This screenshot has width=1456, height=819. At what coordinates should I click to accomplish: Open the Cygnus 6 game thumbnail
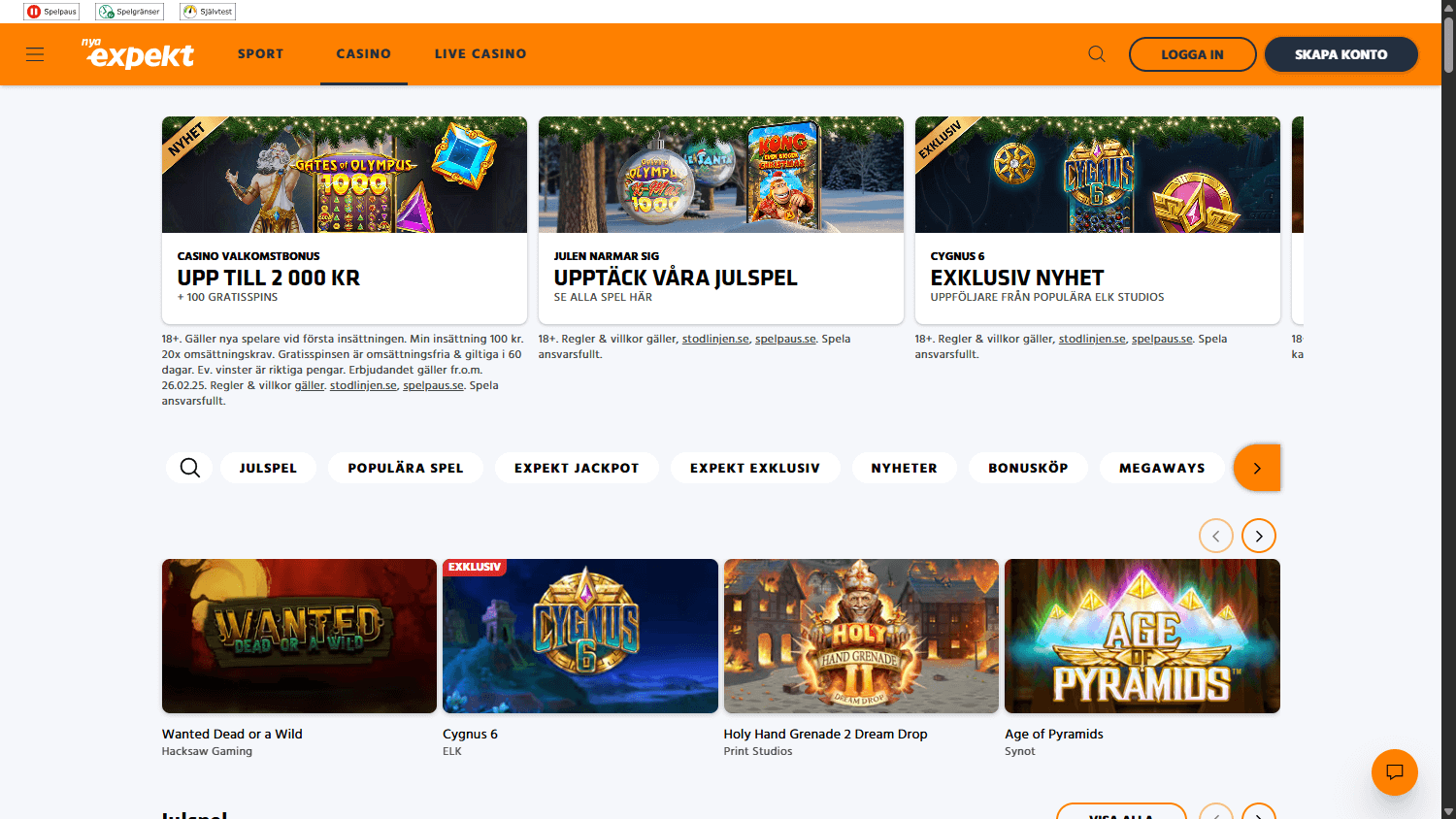pos(579,636)
